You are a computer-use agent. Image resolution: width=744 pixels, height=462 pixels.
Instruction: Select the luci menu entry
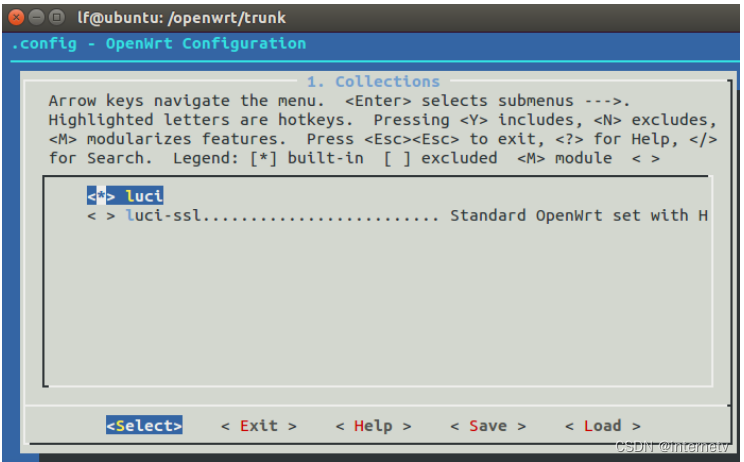tap(125, 196)
